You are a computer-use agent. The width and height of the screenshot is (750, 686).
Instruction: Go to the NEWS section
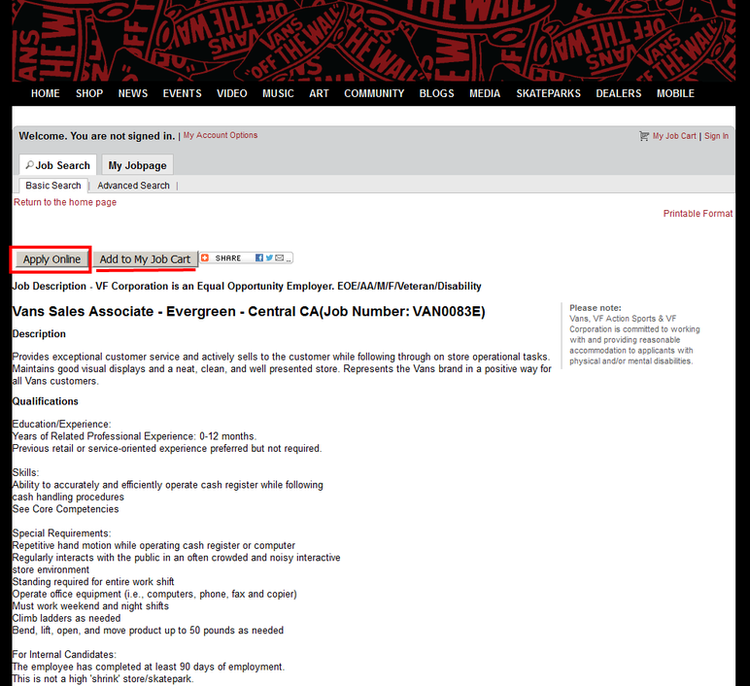pos(133,93)
